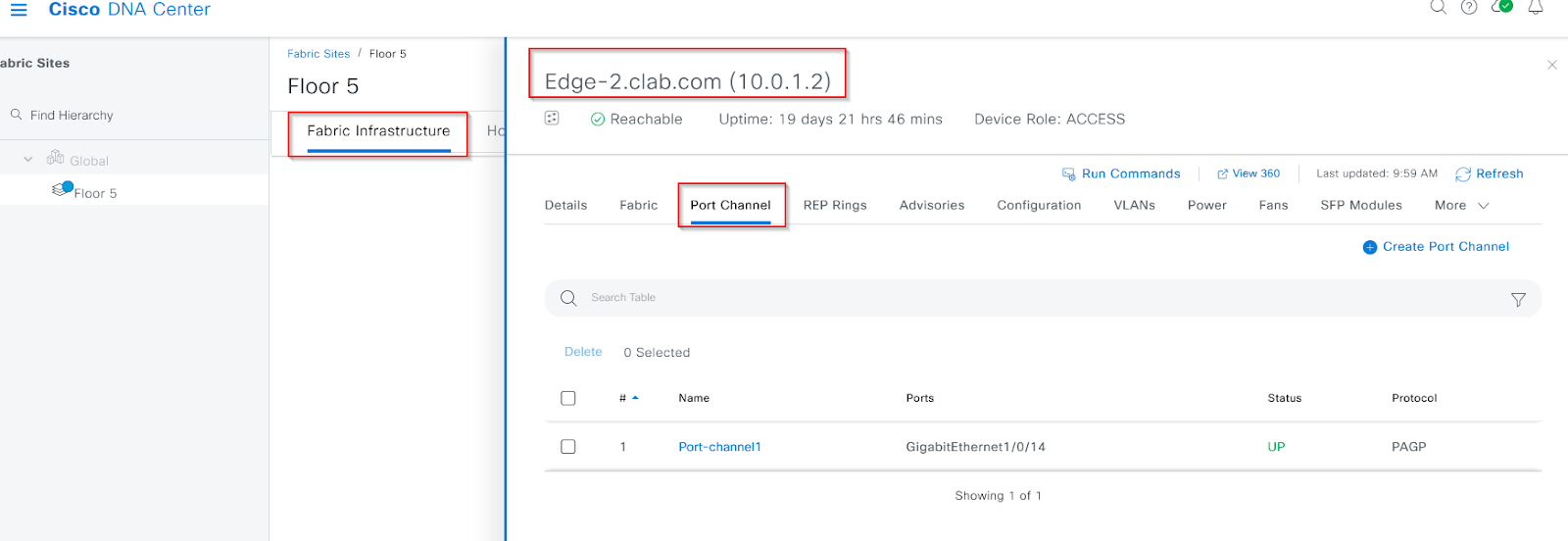
Task: Expand the More tabs dropdown
Action: 1461,205
